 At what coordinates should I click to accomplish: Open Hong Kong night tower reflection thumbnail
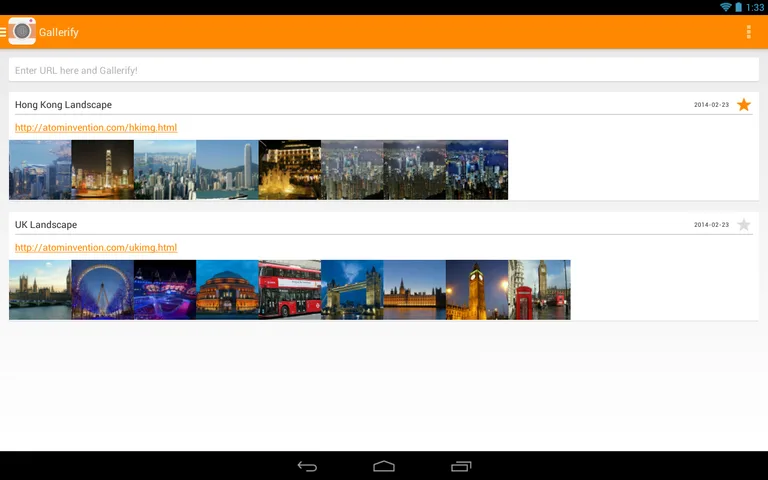click(x=102, y=169)
